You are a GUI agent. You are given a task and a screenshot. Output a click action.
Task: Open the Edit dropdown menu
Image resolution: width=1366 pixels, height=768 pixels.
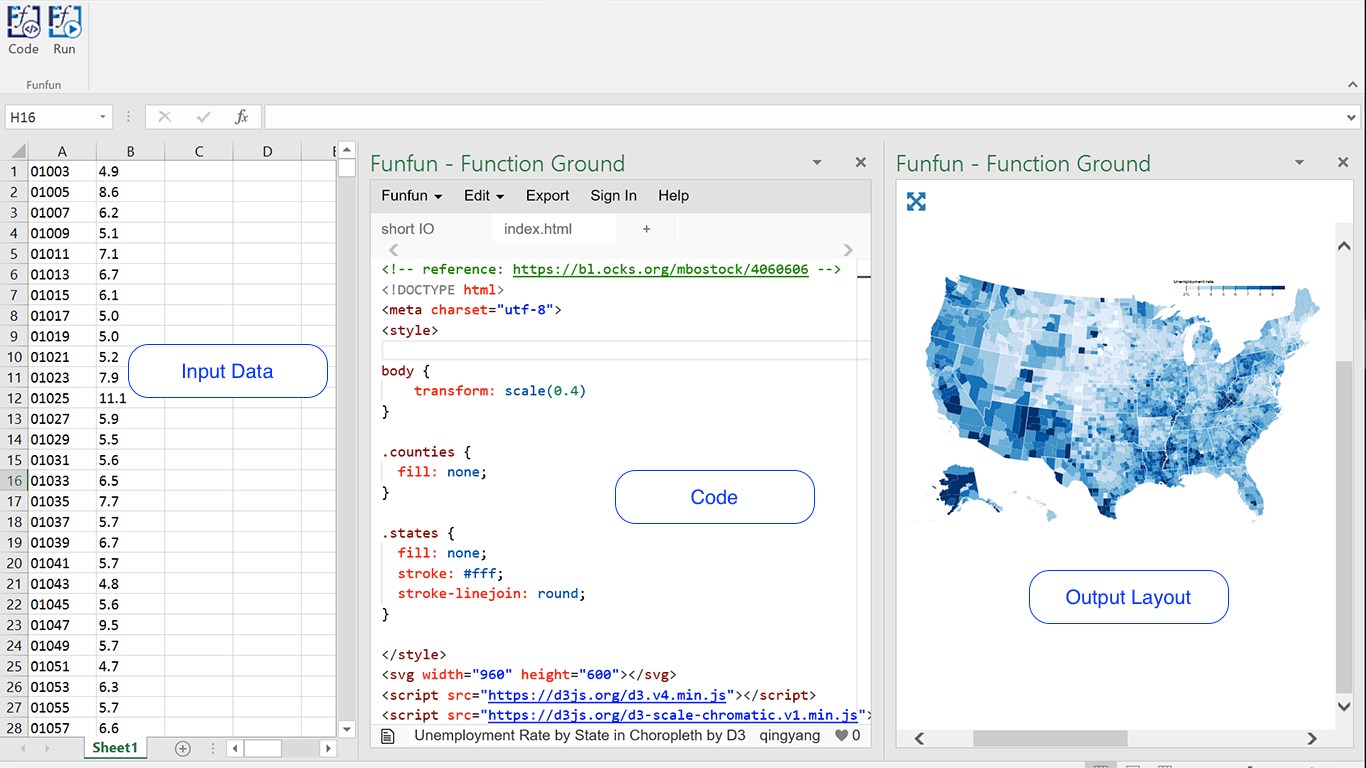click(484, 196)
